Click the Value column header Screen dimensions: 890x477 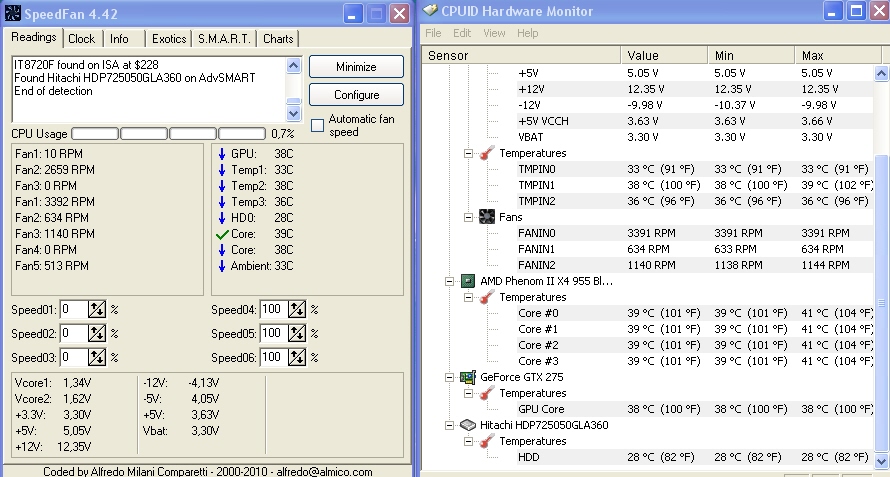coord(665,55)
